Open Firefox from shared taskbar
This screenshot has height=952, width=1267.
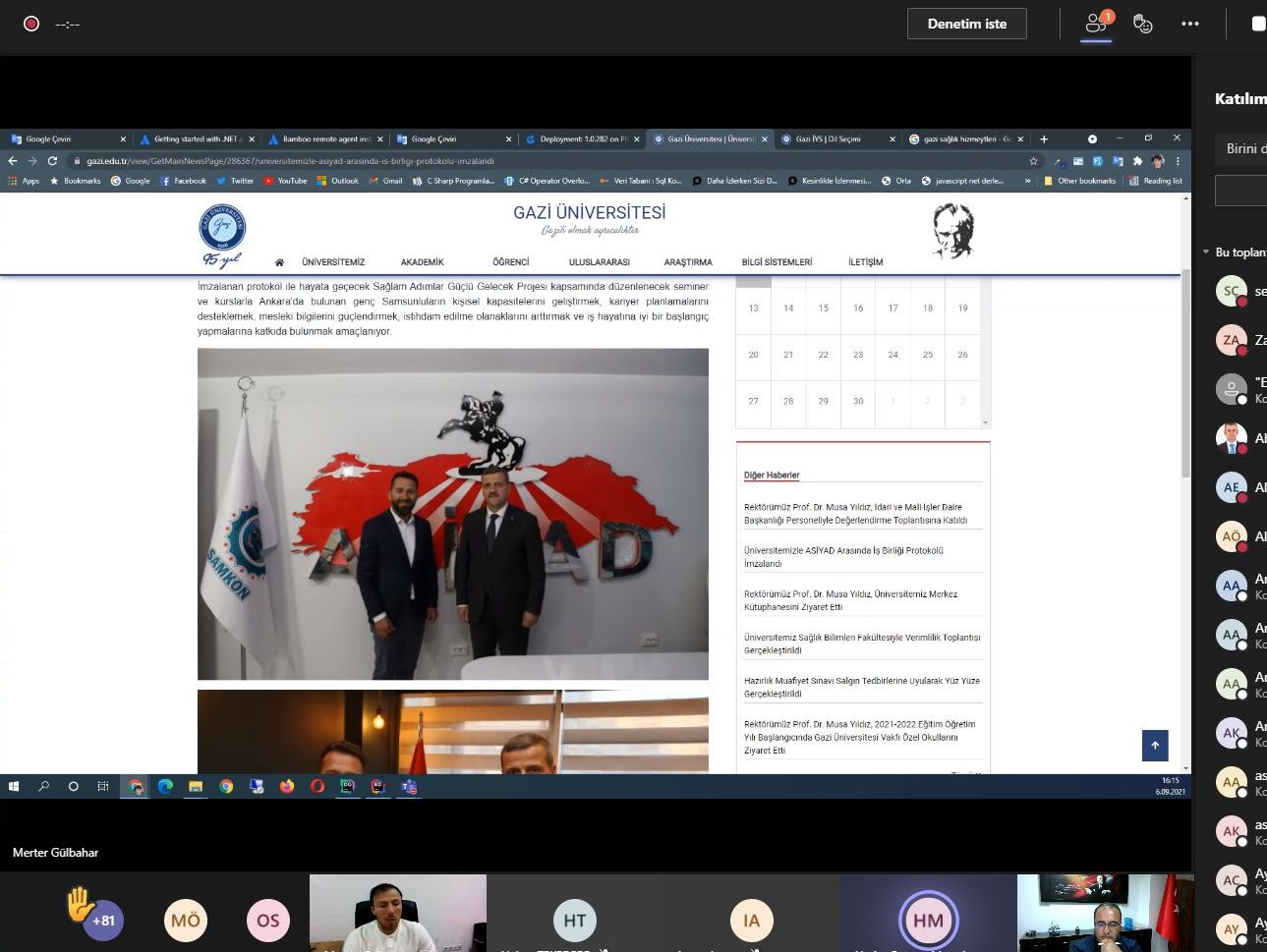pyautogui.click(x=287, y=786)
